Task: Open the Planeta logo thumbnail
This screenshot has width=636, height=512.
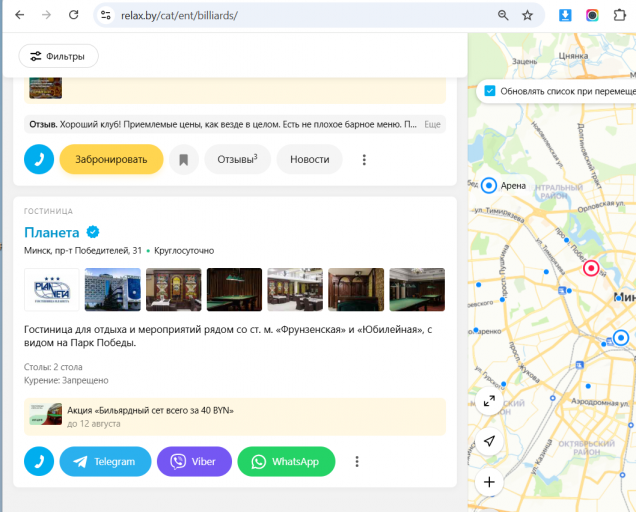Action: click(52, 290)
